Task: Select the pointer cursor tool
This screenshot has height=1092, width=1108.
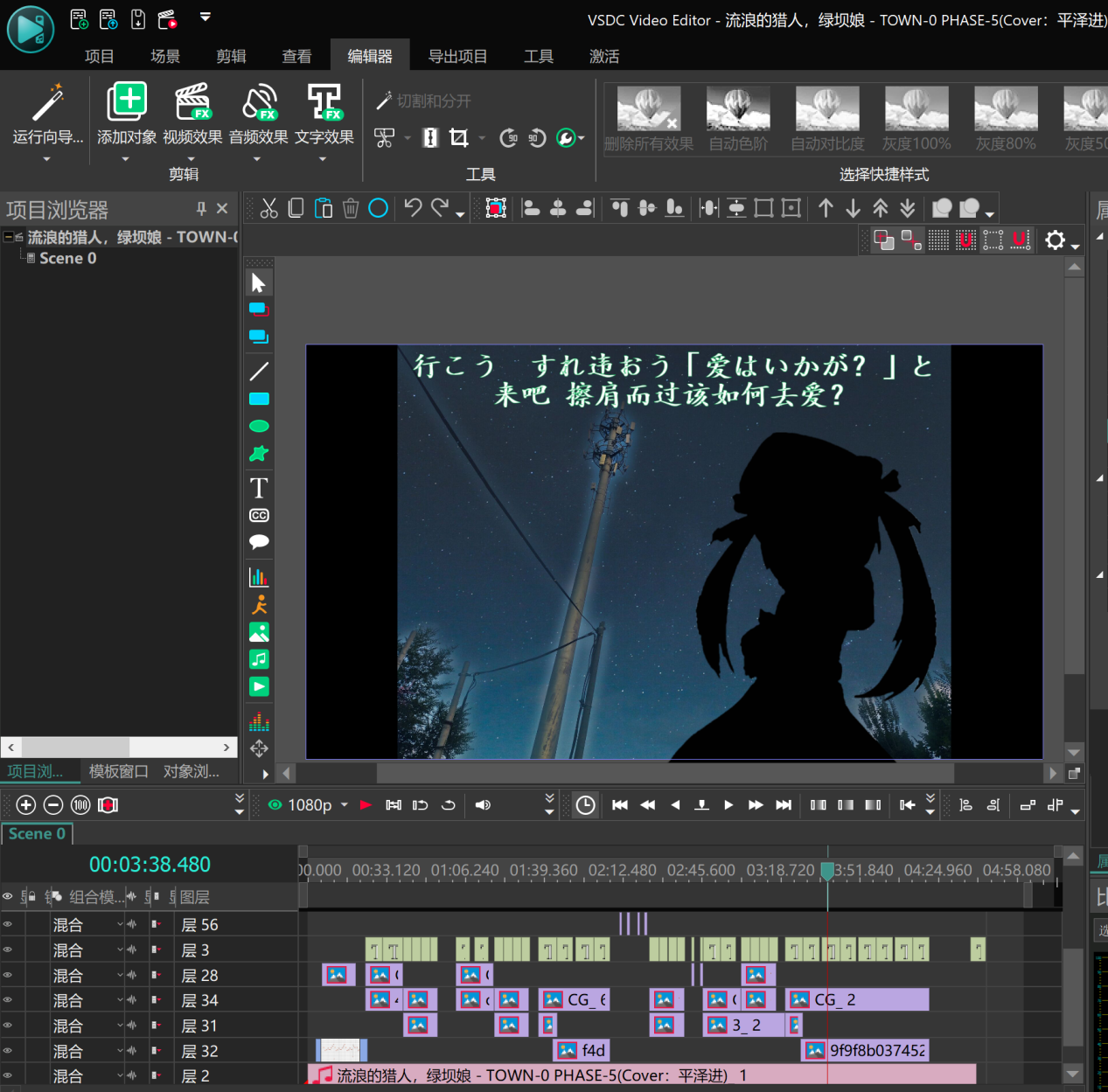Action: 258,283
